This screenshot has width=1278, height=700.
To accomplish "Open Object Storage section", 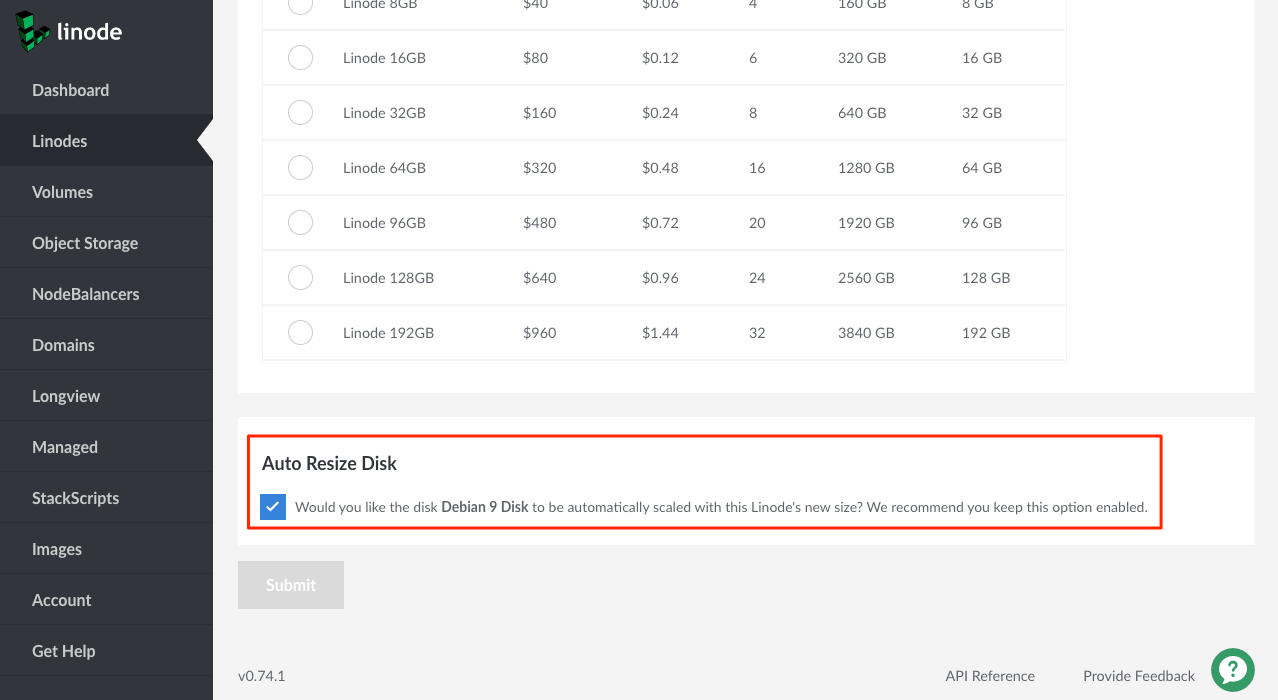I will [85, 243].
